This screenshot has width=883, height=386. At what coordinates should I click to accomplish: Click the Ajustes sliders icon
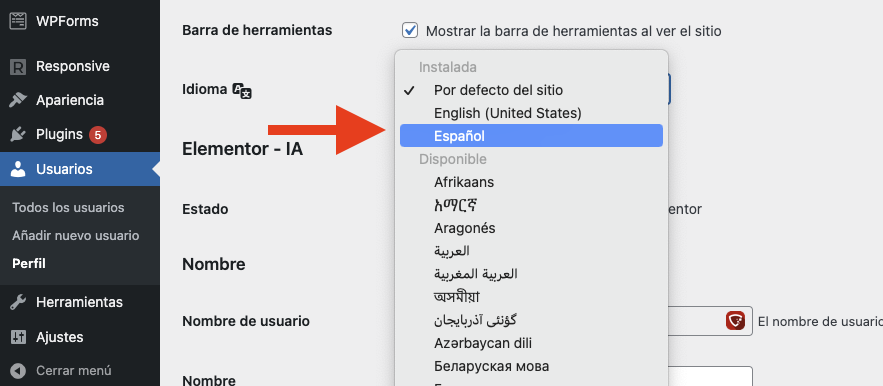pyautogui.click(x=18, y=337)
